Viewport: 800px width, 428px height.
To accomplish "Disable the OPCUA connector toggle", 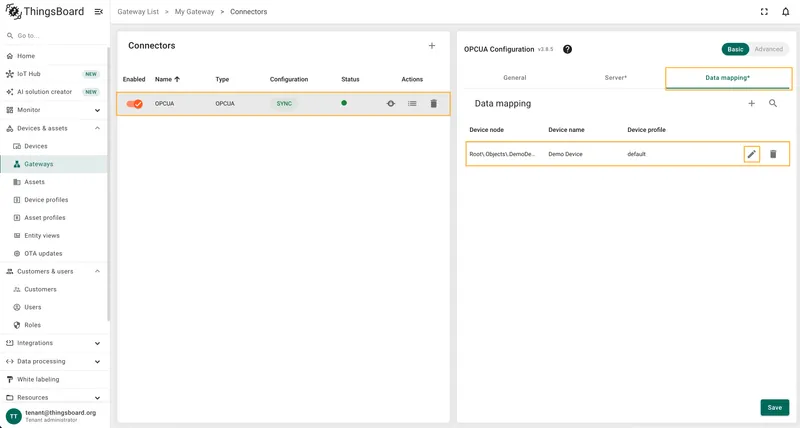I will 135,104.
